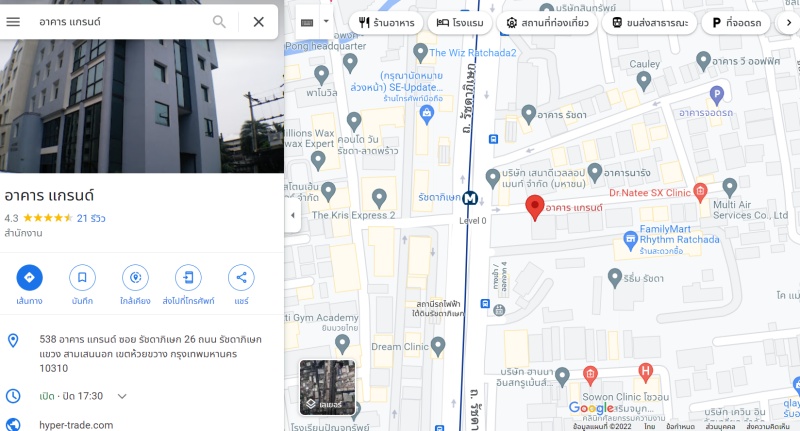This screenshot has height=431, width=800.
Task: Collapse the side panel arrow
Action: click(x=293, y=215)
